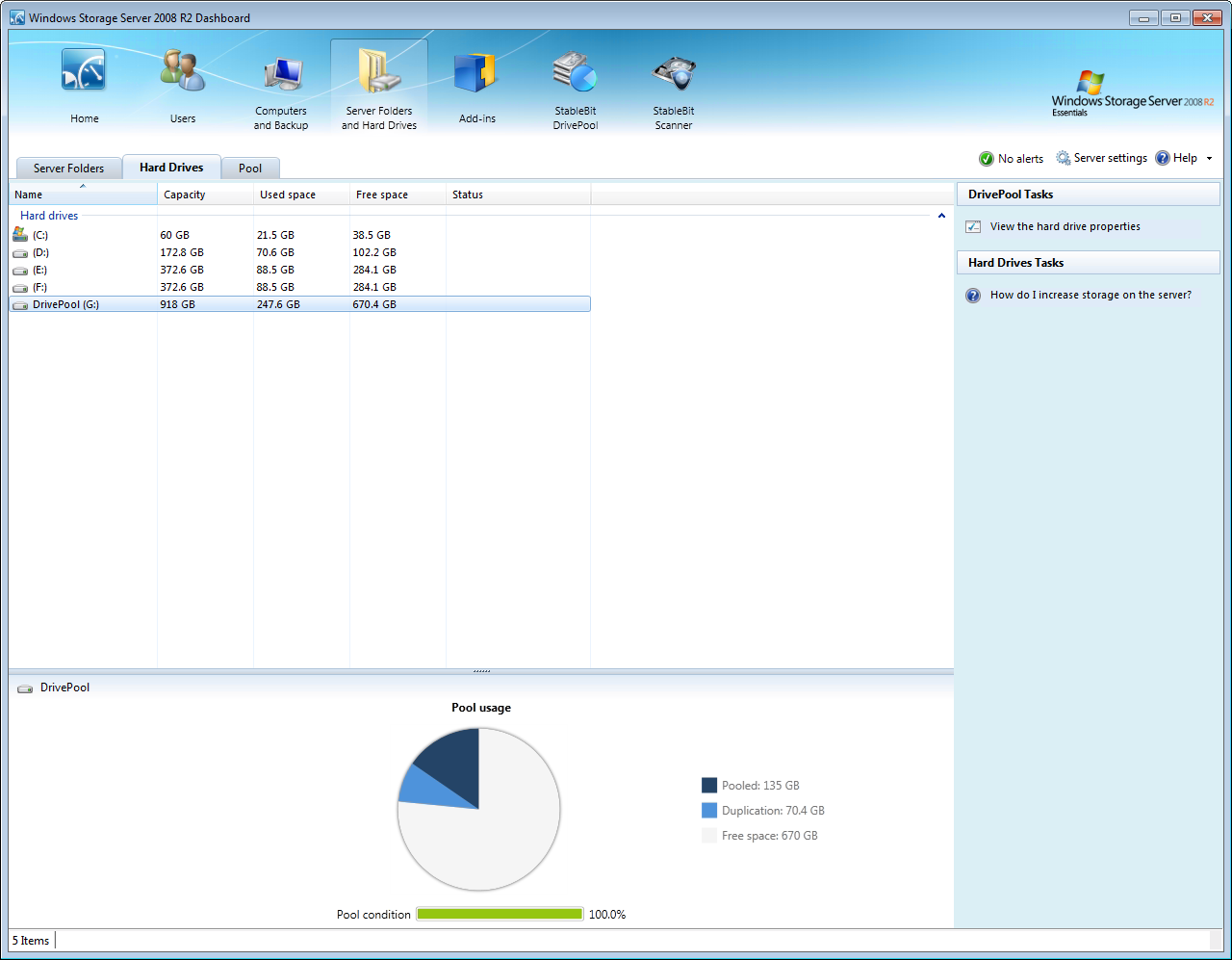Select Server Folders and Hard Drives icon
Viewport: 1232px width, 960px height.
point(379,74)
